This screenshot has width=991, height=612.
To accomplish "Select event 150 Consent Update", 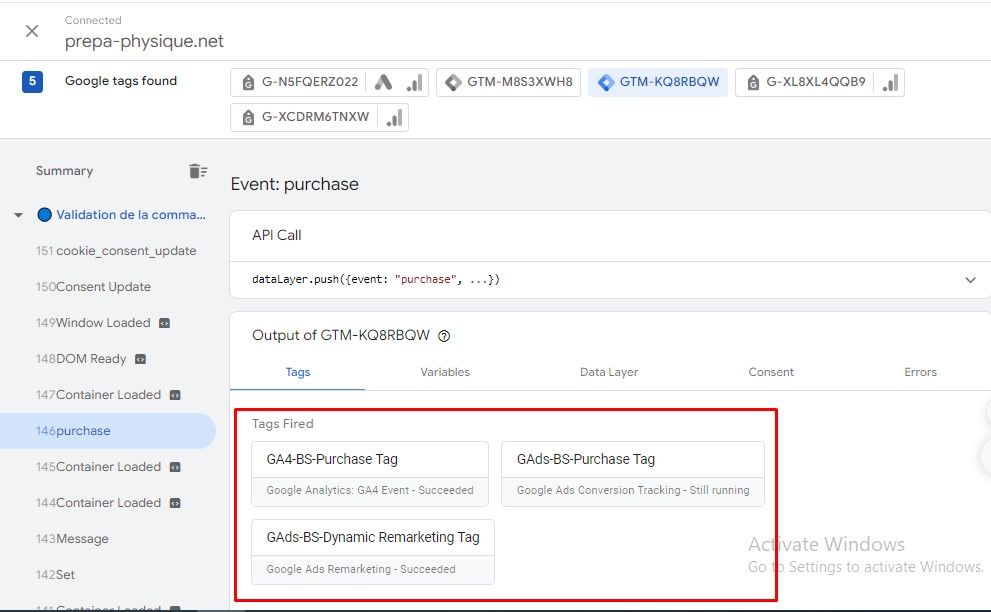I will pyautogui.click(x=94, y=287).
